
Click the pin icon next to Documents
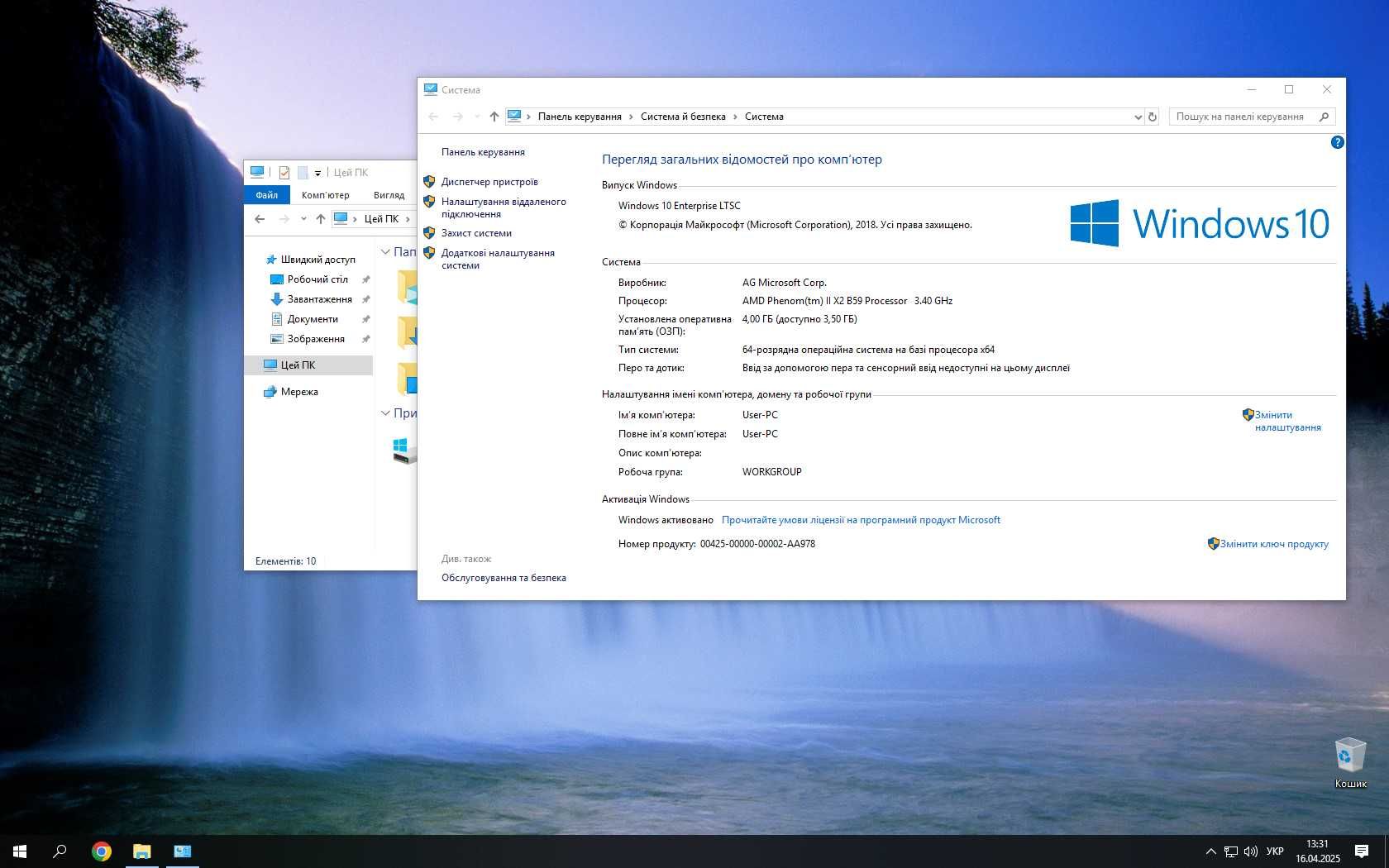[365, 319]
